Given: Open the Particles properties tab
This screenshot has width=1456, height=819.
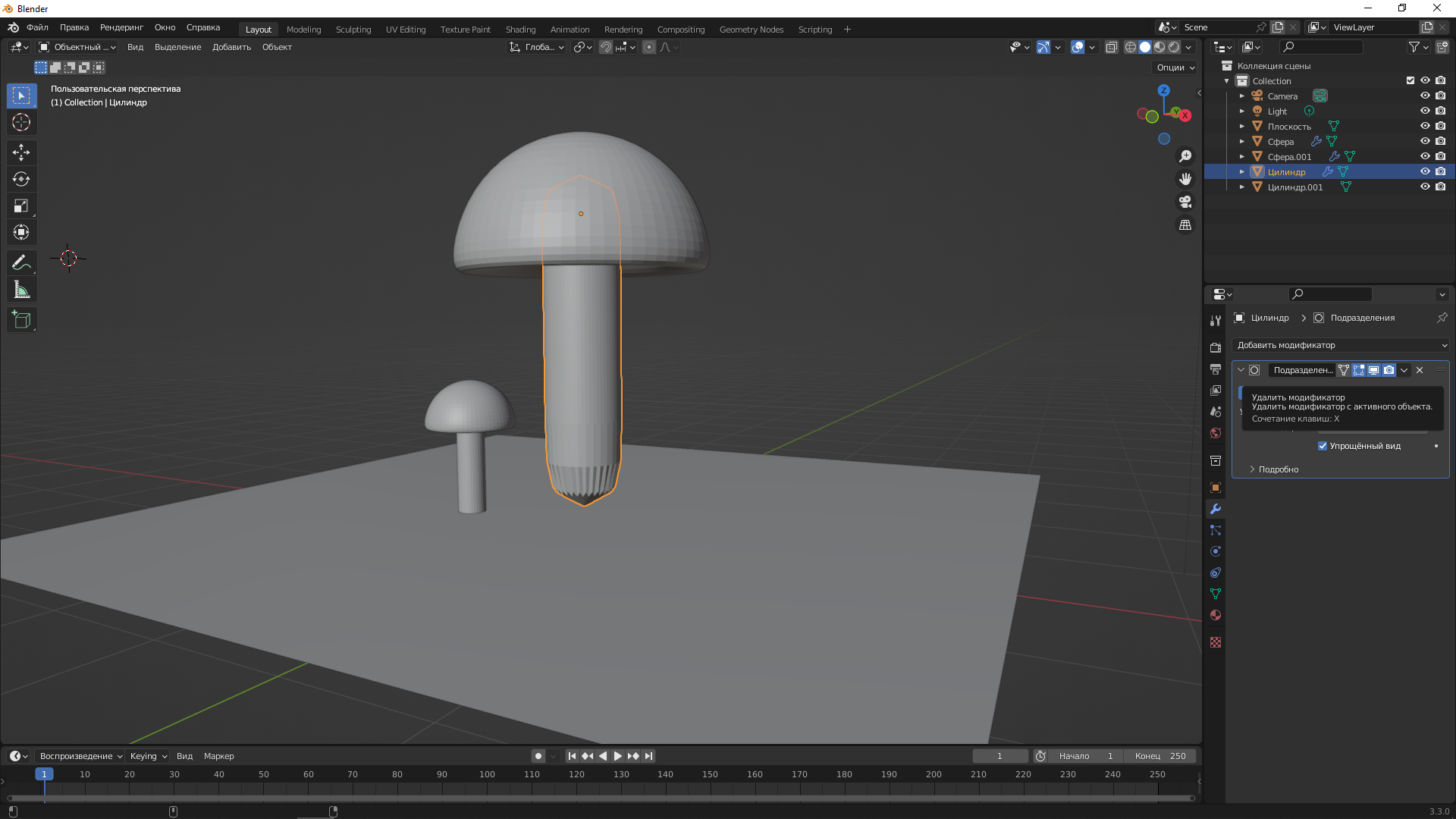Looking at the screenshot, I should point(1216,530).
